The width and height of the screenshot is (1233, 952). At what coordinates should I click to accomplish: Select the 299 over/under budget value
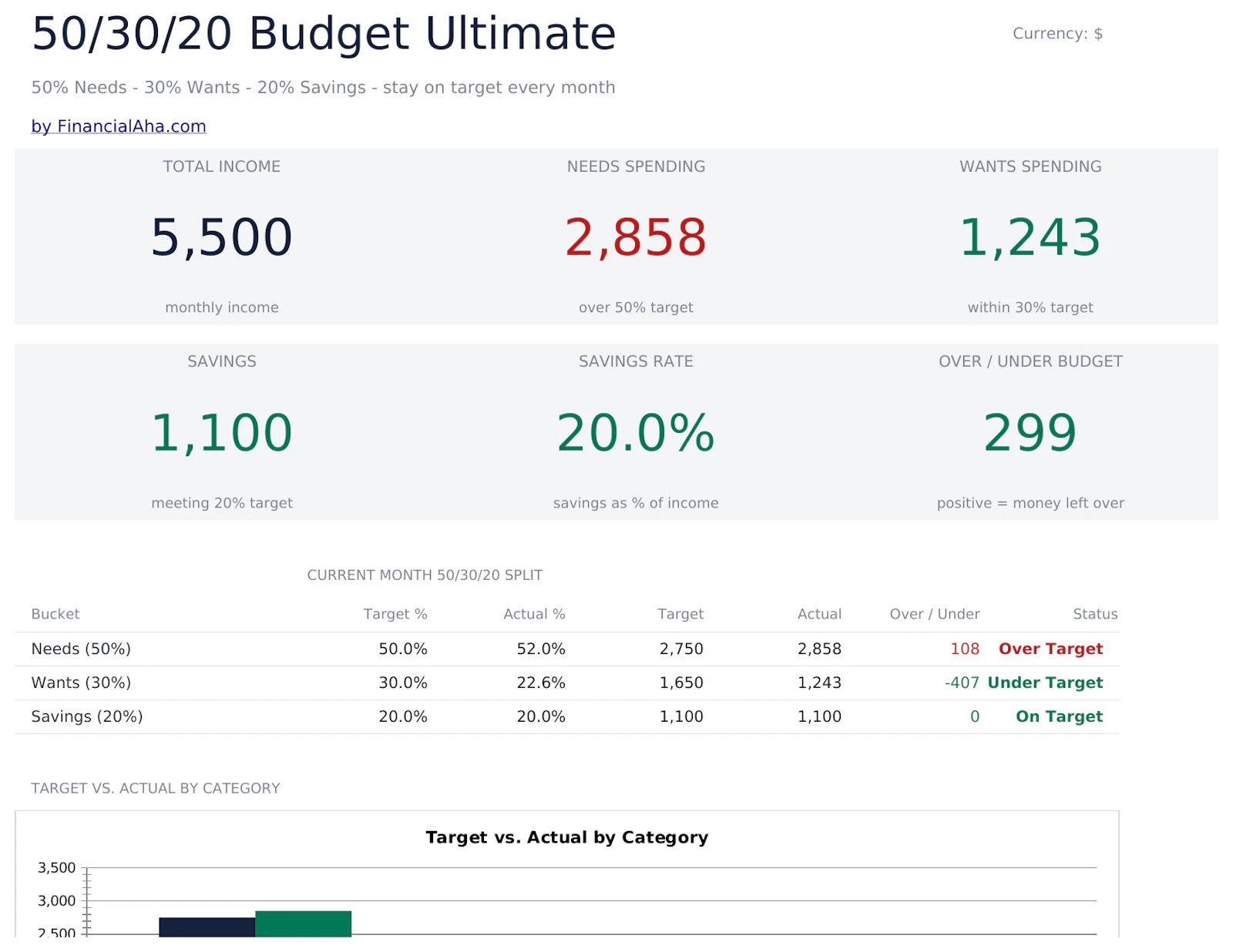coord(1030,433)
